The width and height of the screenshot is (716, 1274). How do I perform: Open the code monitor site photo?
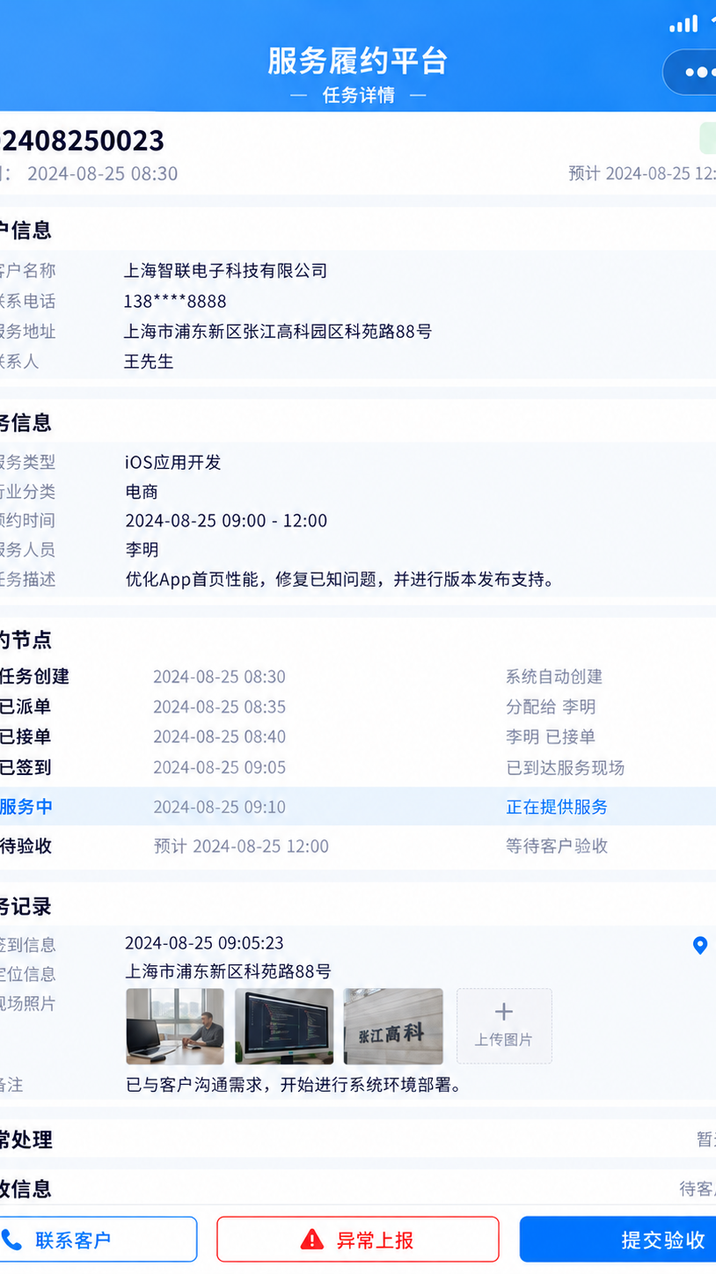[x=284, y=1026]
